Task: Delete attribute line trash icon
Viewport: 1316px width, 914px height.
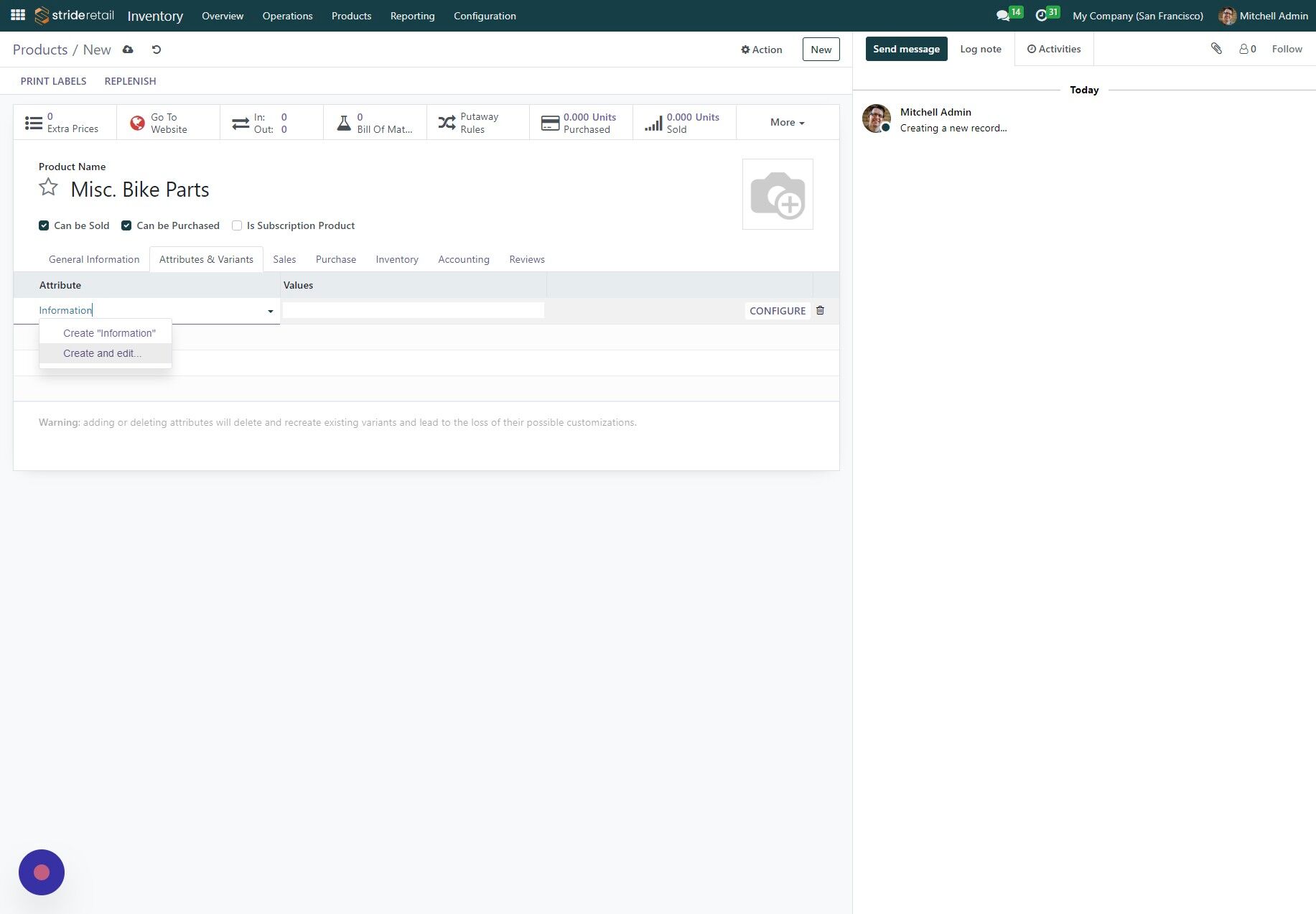Action: 820,310
